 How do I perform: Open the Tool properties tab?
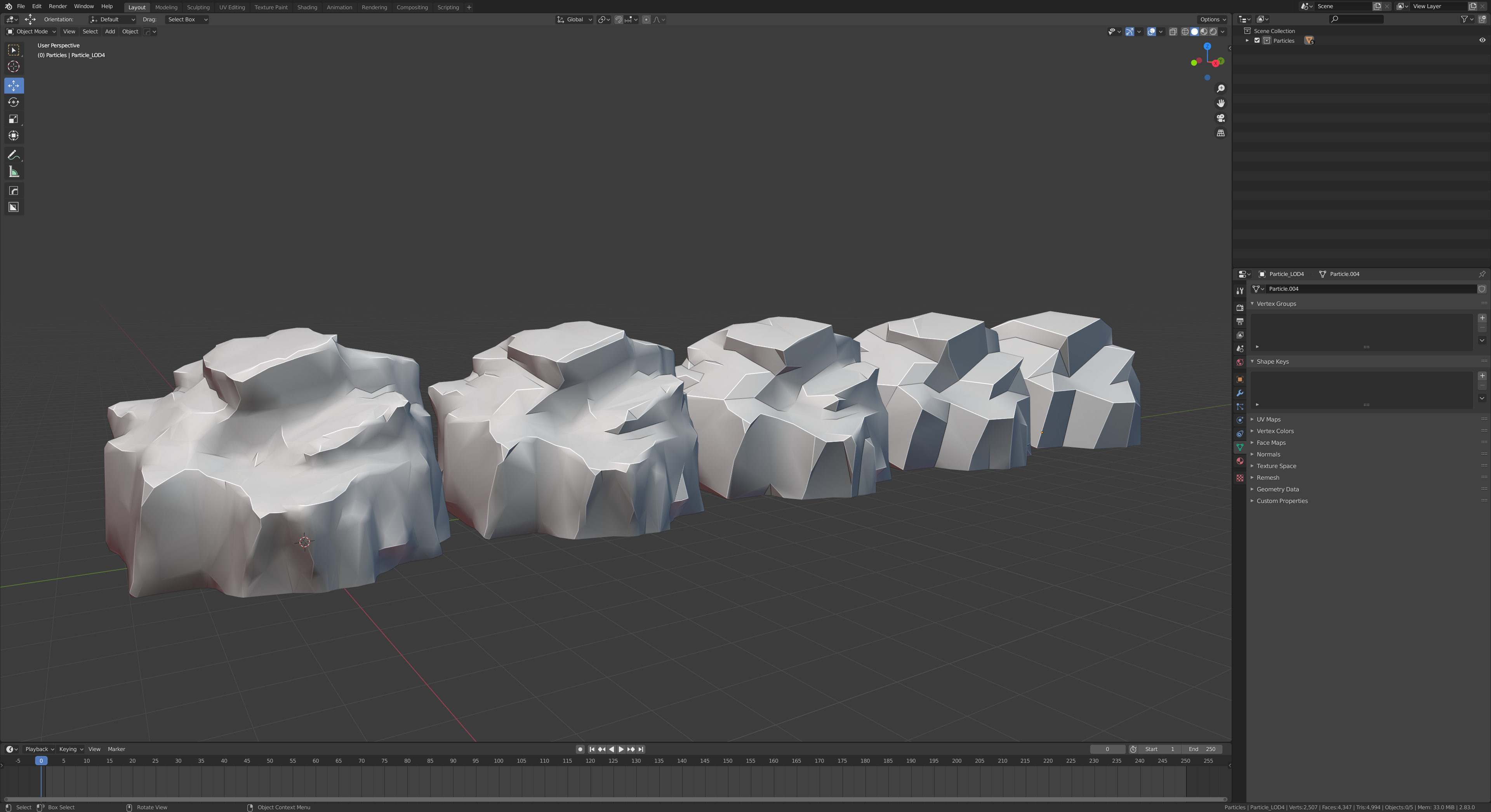coord(1240,291)
